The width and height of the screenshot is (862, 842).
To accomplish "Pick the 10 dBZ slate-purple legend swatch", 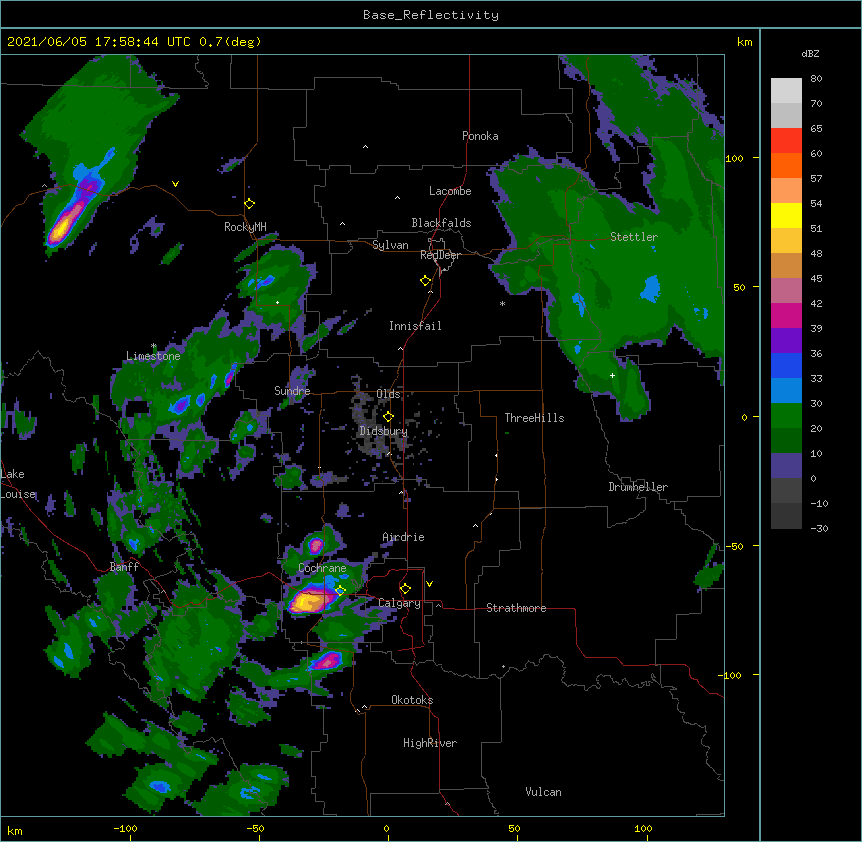I will (x=786, y=466).
